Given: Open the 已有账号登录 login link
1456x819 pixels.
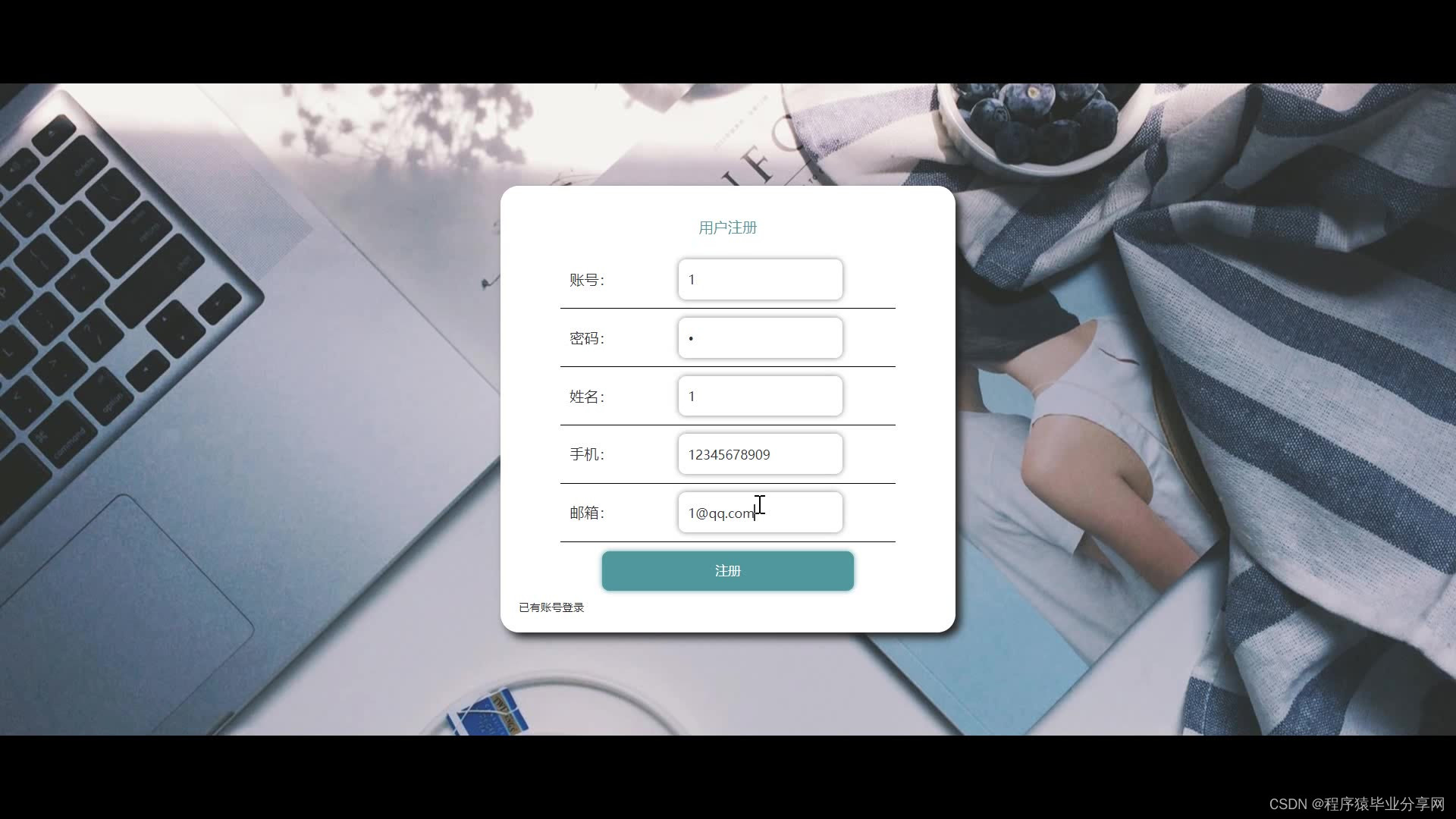Looking at the screenshot, I should tap(551, 607).
